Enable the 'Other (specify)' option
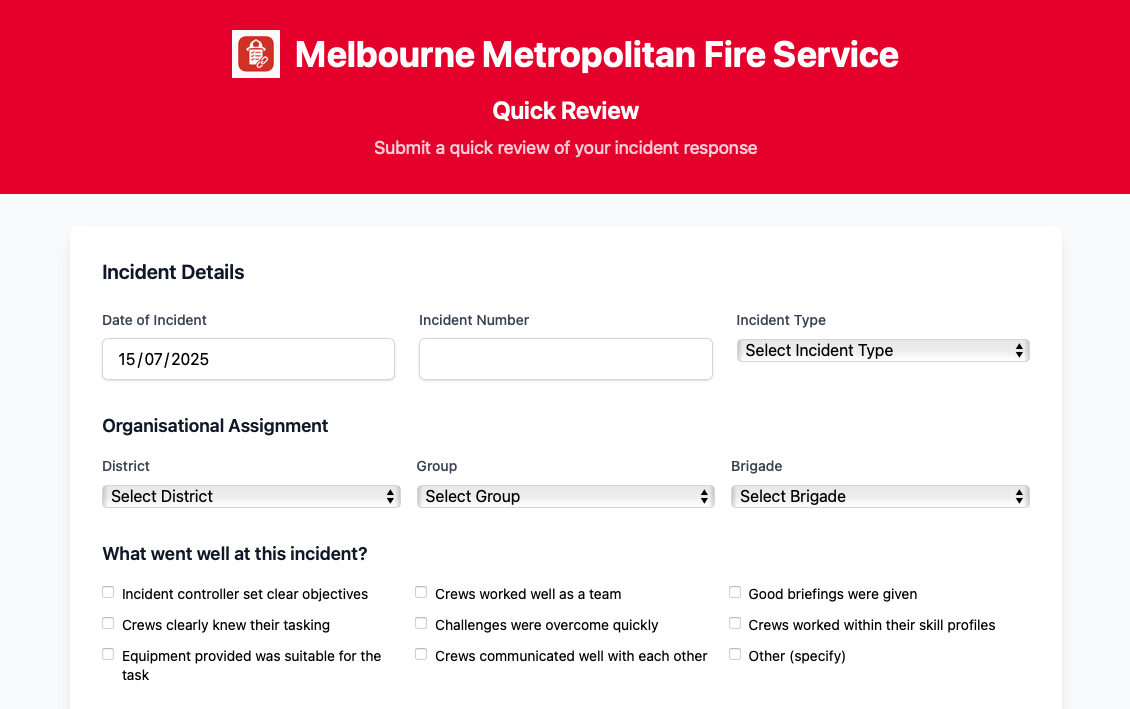1130x709 pixels. pyautogui.click(x=735, y=654)
